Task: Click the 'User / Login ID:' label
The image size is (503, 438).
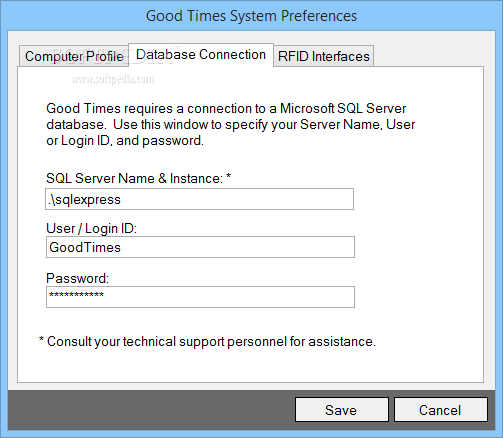Action: point(91,229)
